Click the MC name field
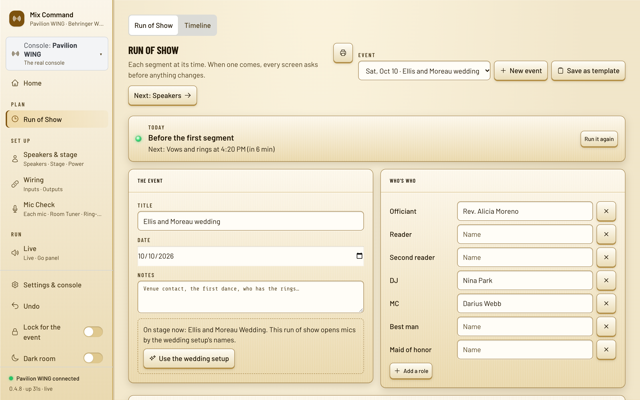 tap(525, 304)
